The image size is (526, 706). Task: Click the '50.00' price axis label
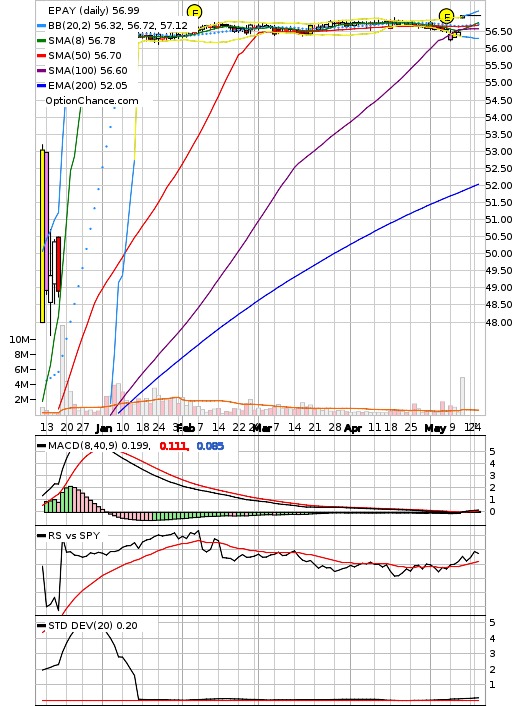(x=499, y=253)
